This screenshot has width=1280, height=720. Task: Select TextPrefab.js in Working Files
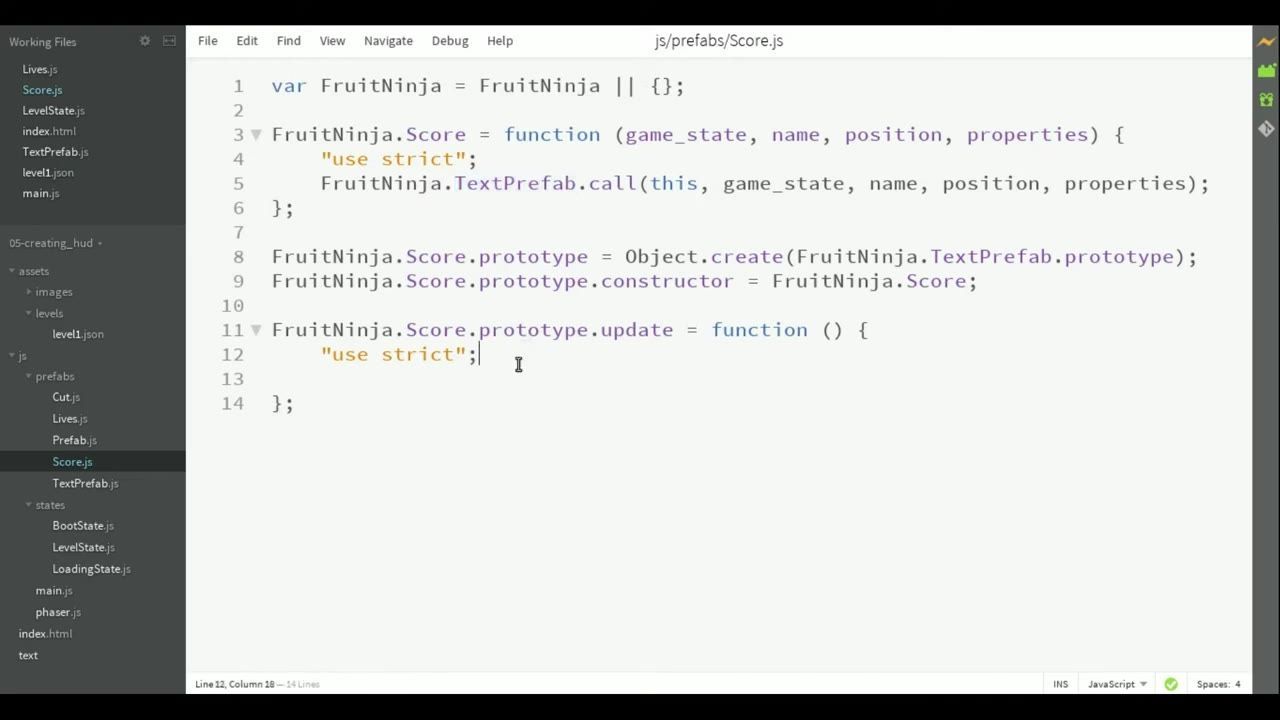[x=55, y=152]
